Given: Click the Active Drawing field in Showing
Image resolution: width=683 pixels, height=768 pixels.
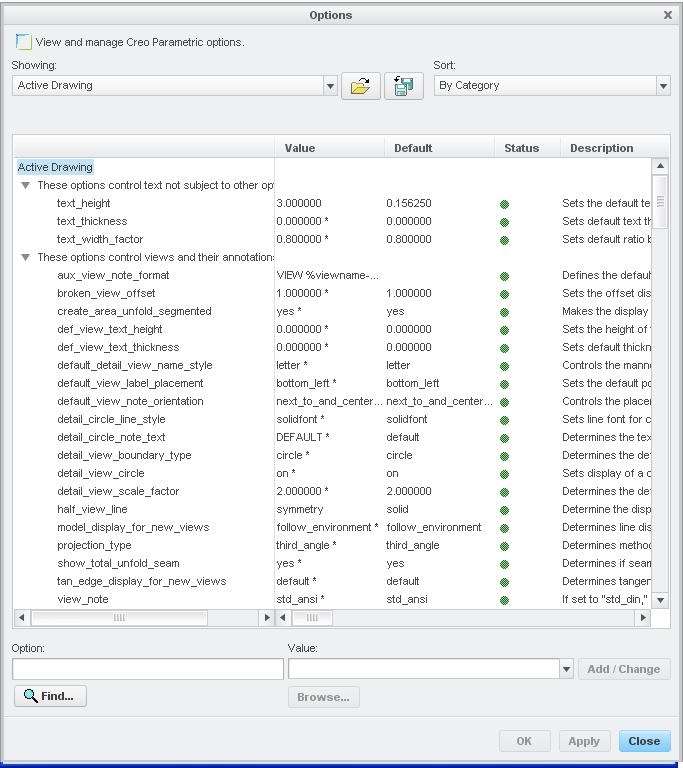Looking at the screenshot, I should [x=168, y=86].
